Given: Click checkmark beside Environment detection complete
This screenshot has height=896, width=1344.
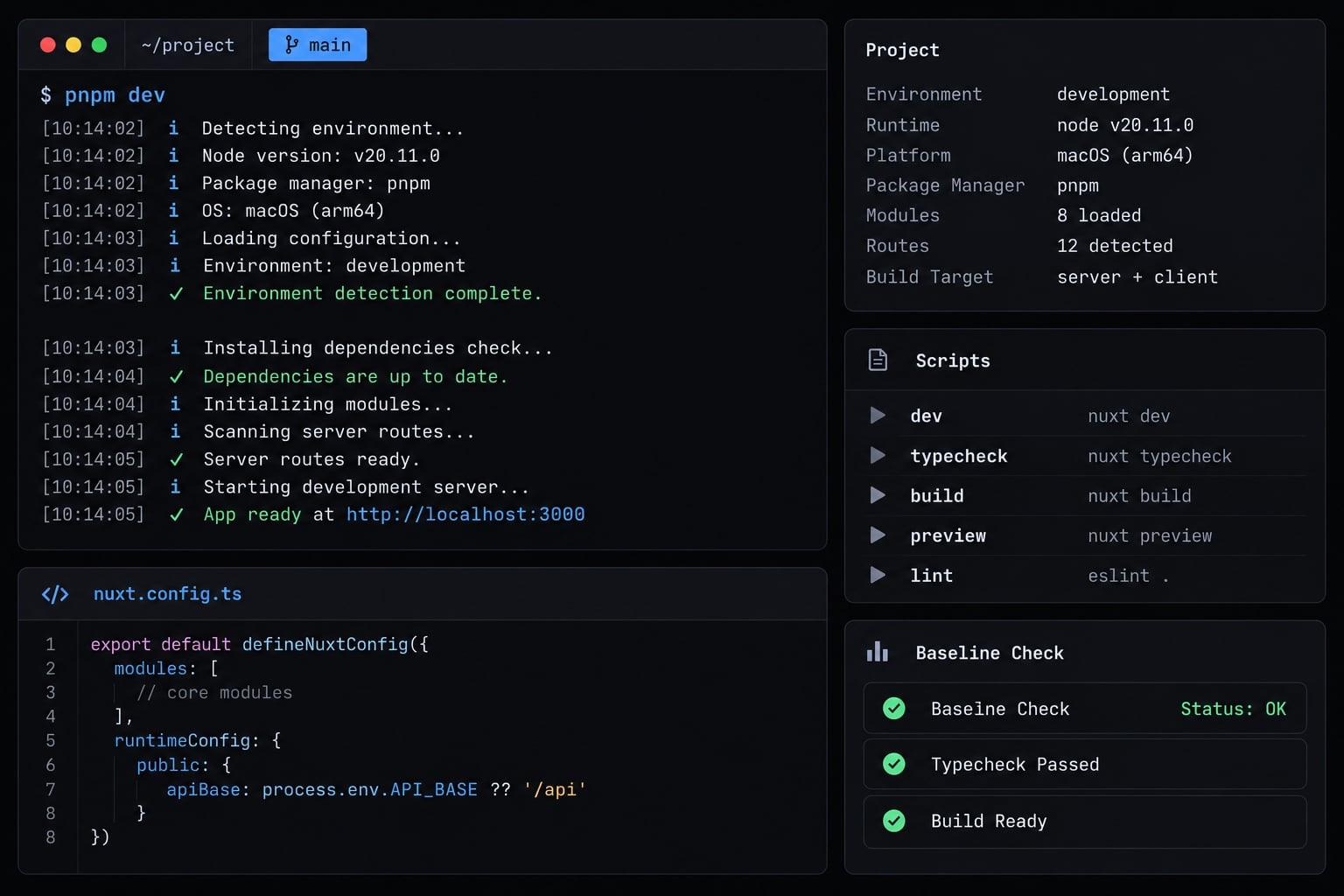Looking at the screenshot, I should point(176,294).
